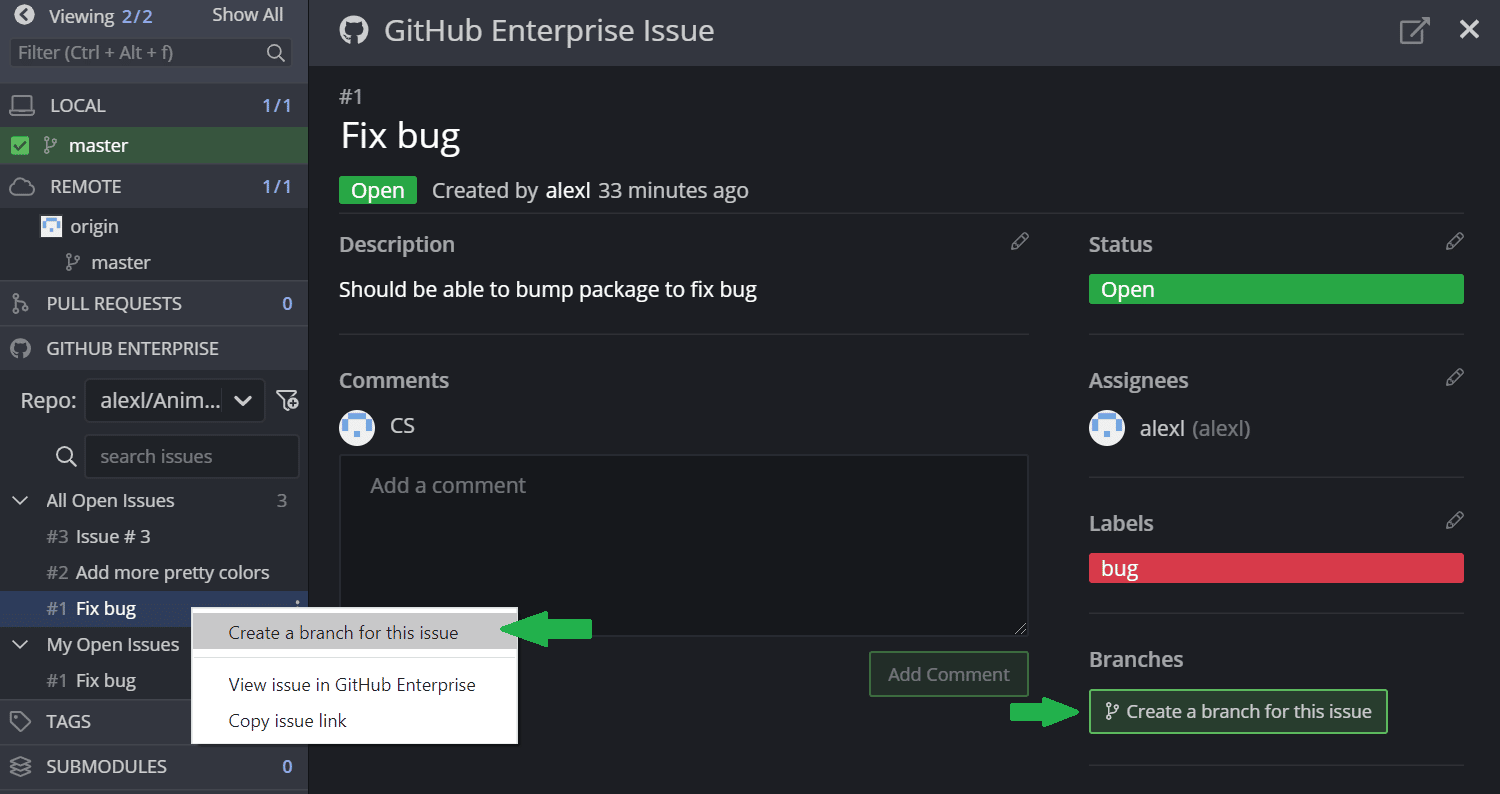The image size is (1500, 794).
Task: Select View issue in GitHub Enterprise
Action: tap(351, 685)
